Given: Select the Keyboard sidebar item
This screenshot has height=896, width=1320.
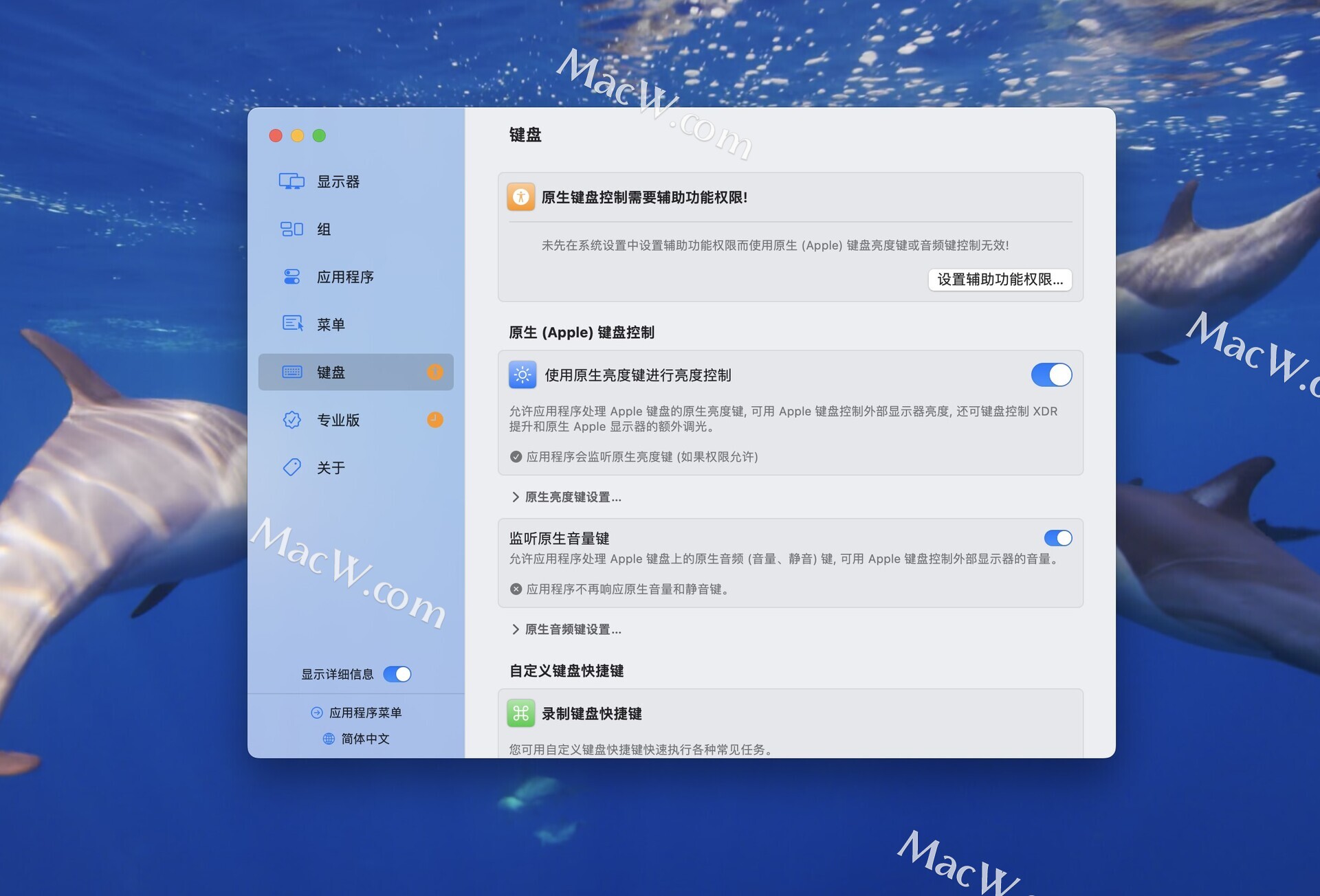Looking at the screenshot, I should pyautogui.click(x=344, y=372).
